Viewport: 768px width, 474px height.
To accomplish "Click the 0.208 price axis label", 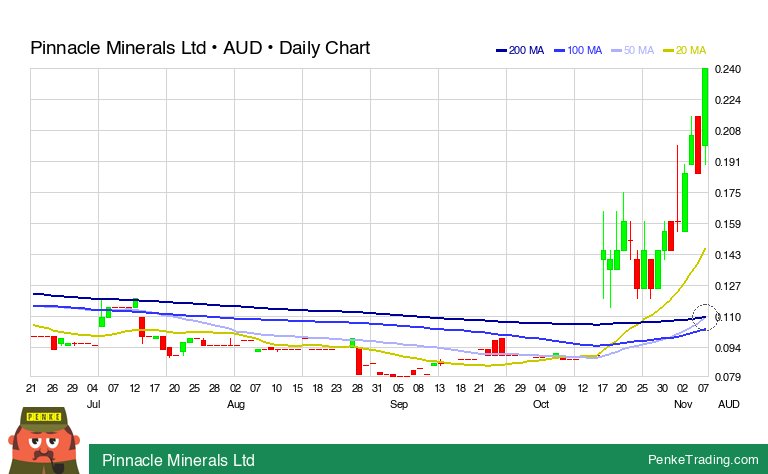I will tap(728, 131).
